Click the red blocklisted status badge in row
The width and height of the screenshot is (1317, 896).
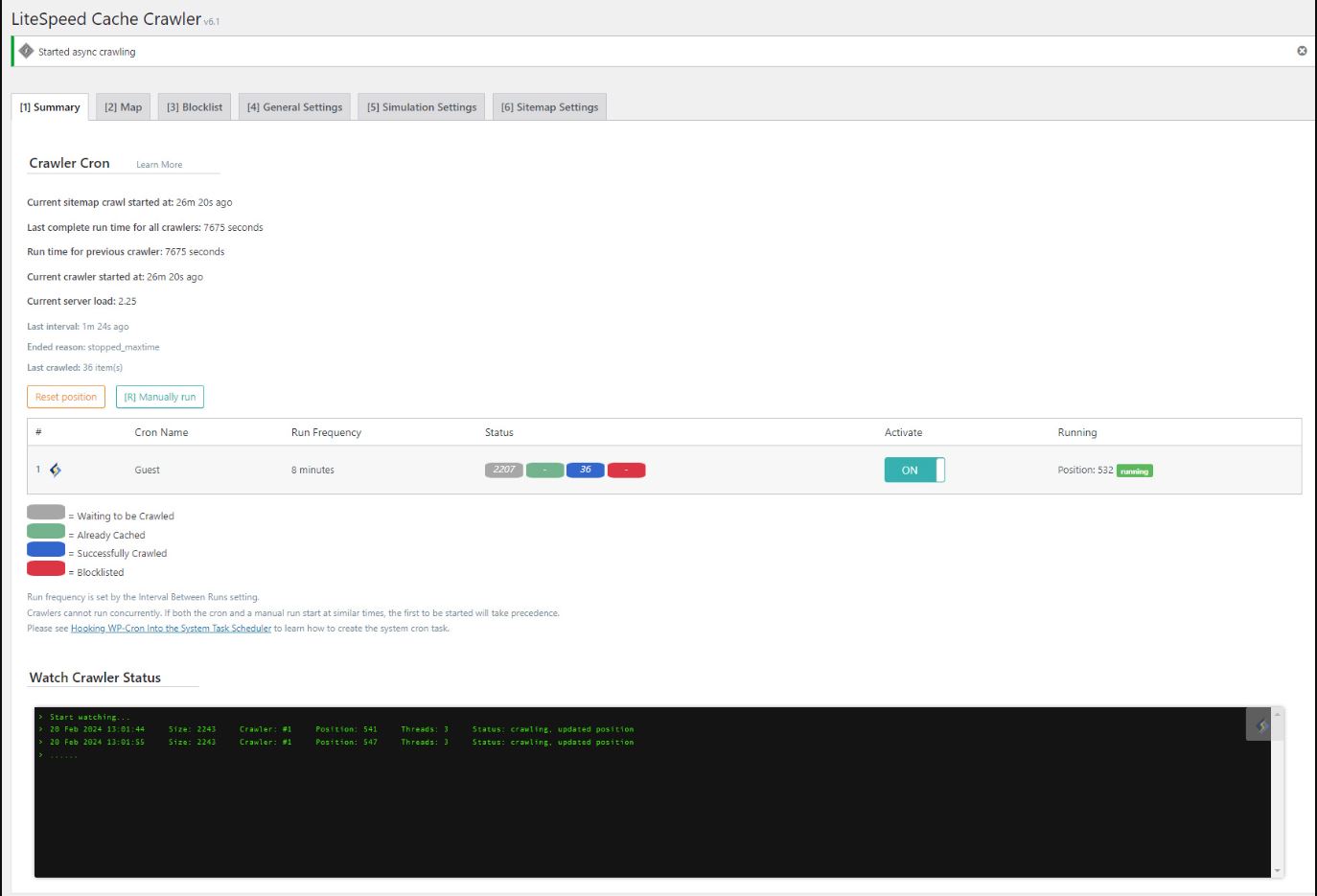(x=626, y=470)
